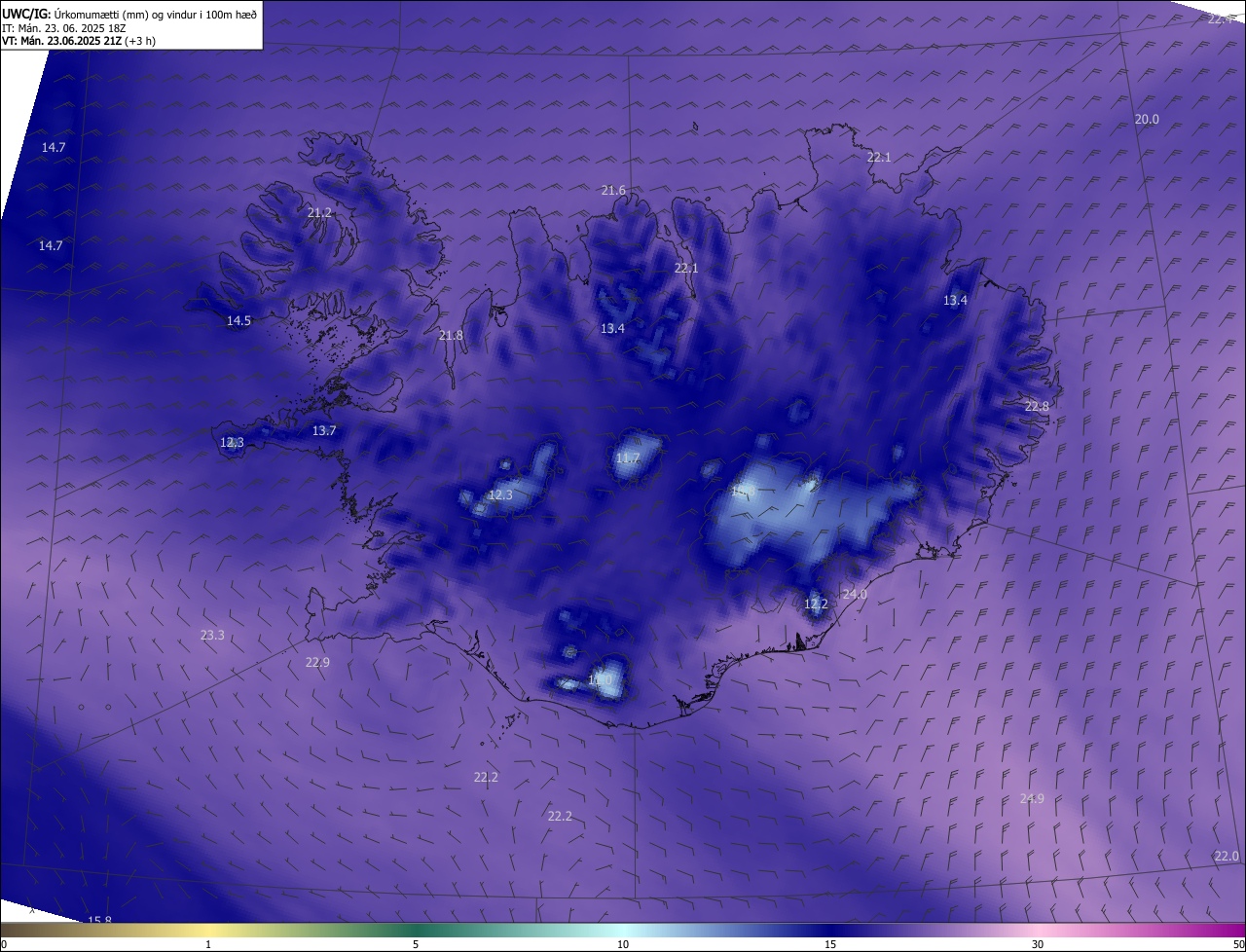Click the 22.8 value on the east coast

[1037, 406]
